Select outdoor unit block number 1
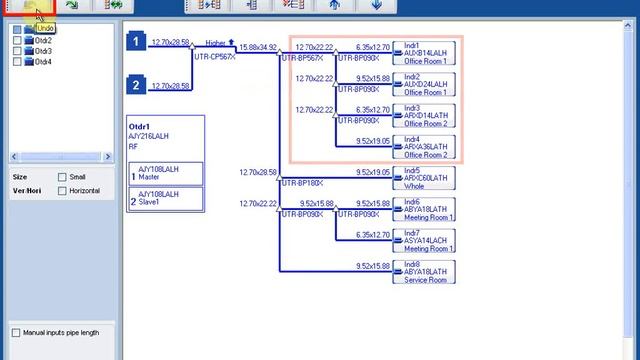This screenshot has height=360, width=640. (136, 41)
